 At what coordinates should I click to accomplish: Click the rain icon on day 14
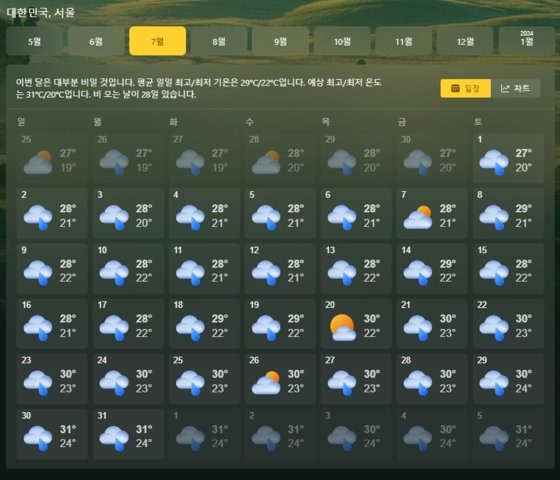418,273
